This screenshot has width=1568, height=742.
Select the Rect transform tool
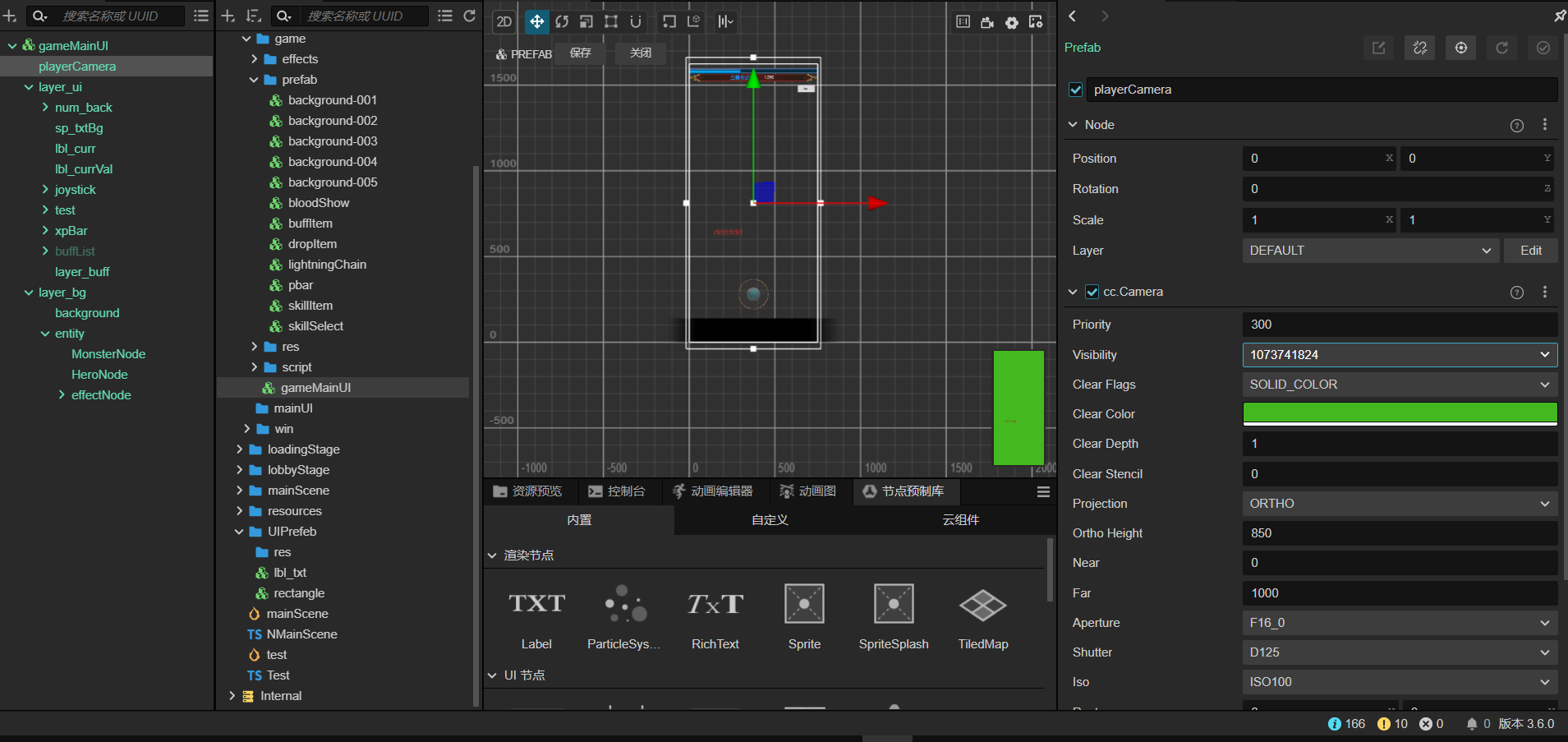point(611,22)
